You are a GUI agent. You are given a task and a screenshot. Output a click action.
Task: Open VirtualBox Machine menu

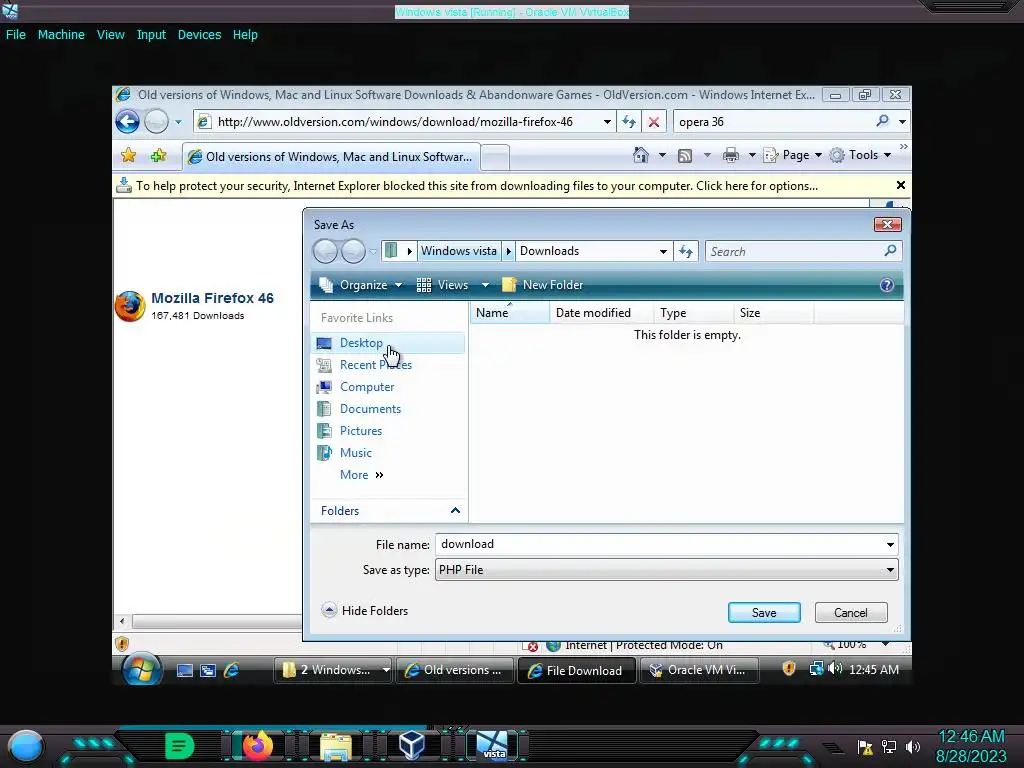click(61, 35)
